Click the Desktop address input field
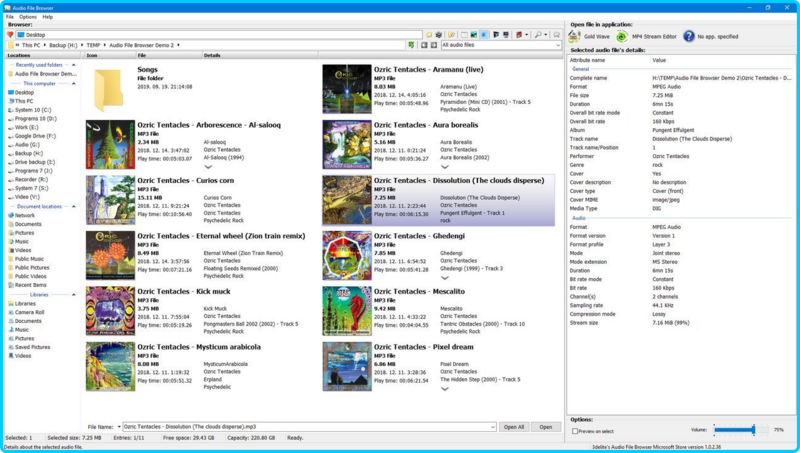This screenshot has width=800, height=453. (219, 35)
